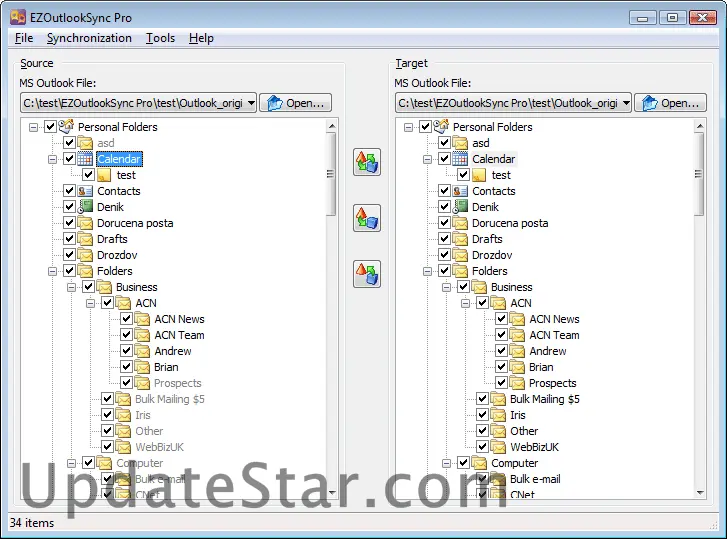Open the Target MS Outlook File dropdown

pos(626,103)
